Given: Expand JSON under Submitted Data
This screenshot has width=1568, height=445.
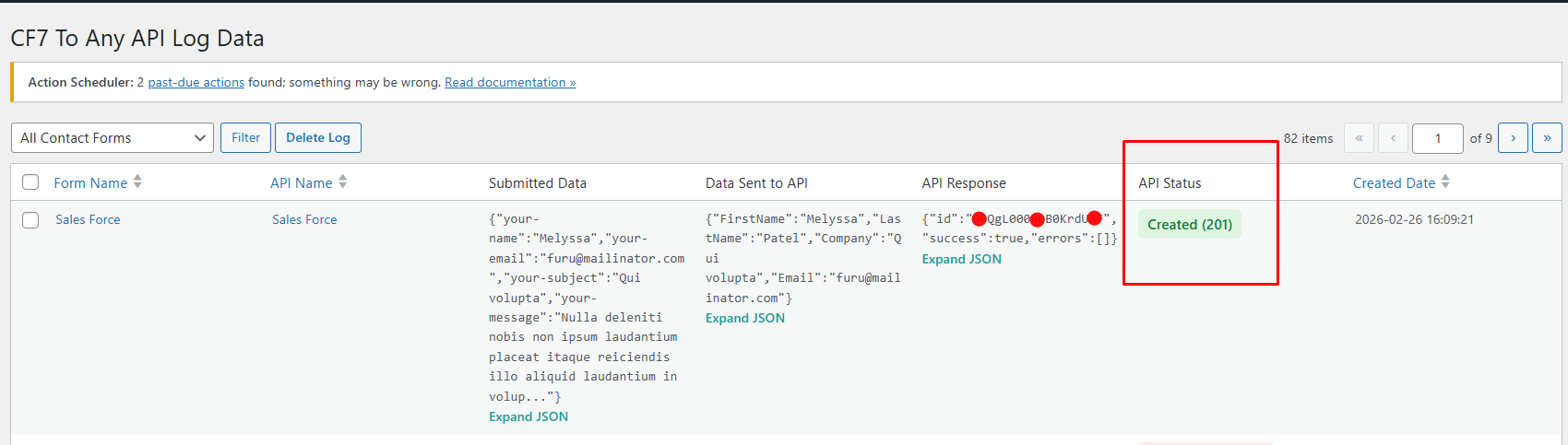Looking at the screenshot, I should [x=529, y=416].
